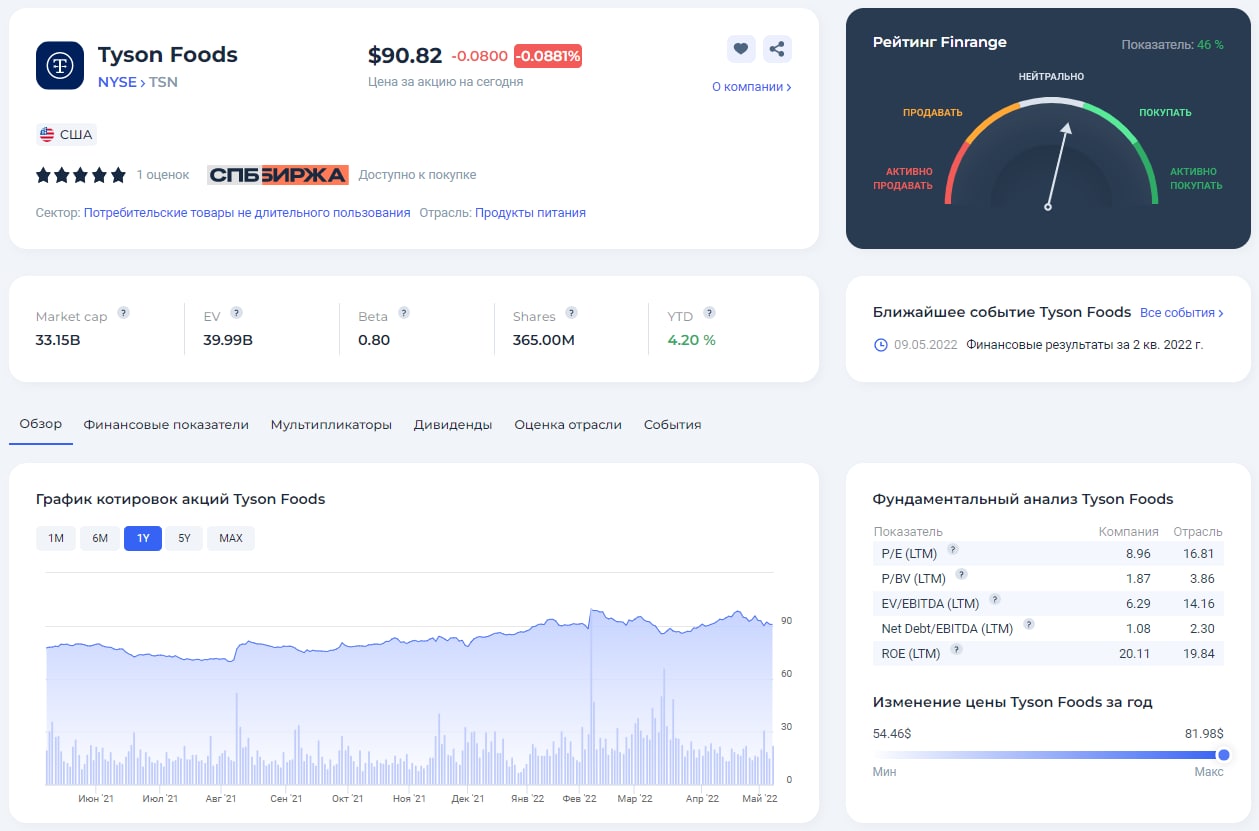Viewport: 1259px width, 831px height.
Task: Click the YTD help icon
Action: pos(709,312)
